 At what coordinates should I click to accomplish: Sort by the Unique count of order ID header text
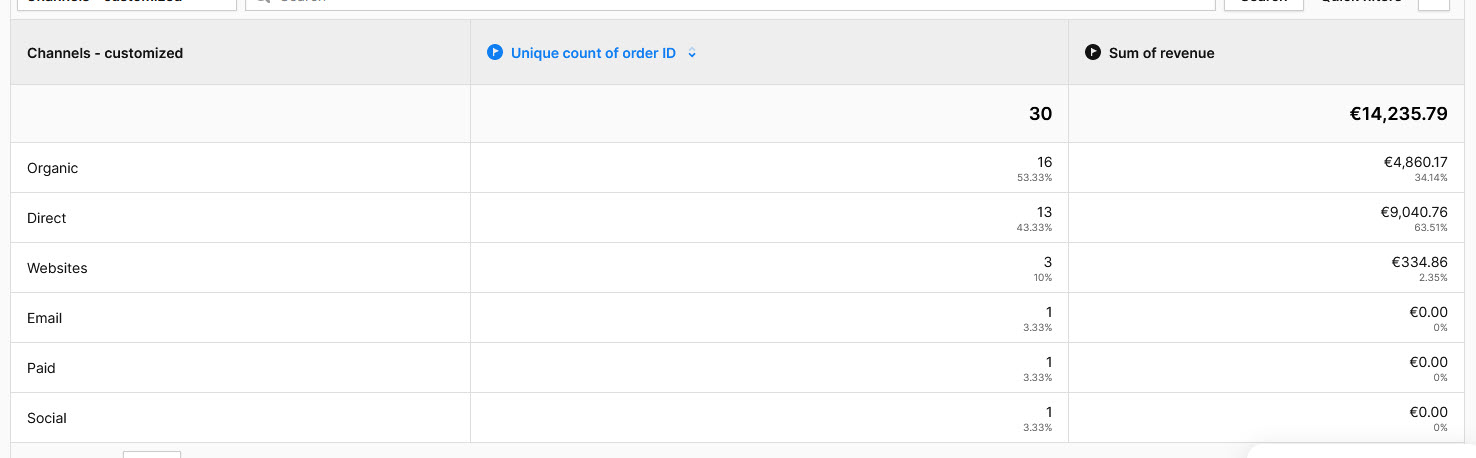tap(593, 53)
